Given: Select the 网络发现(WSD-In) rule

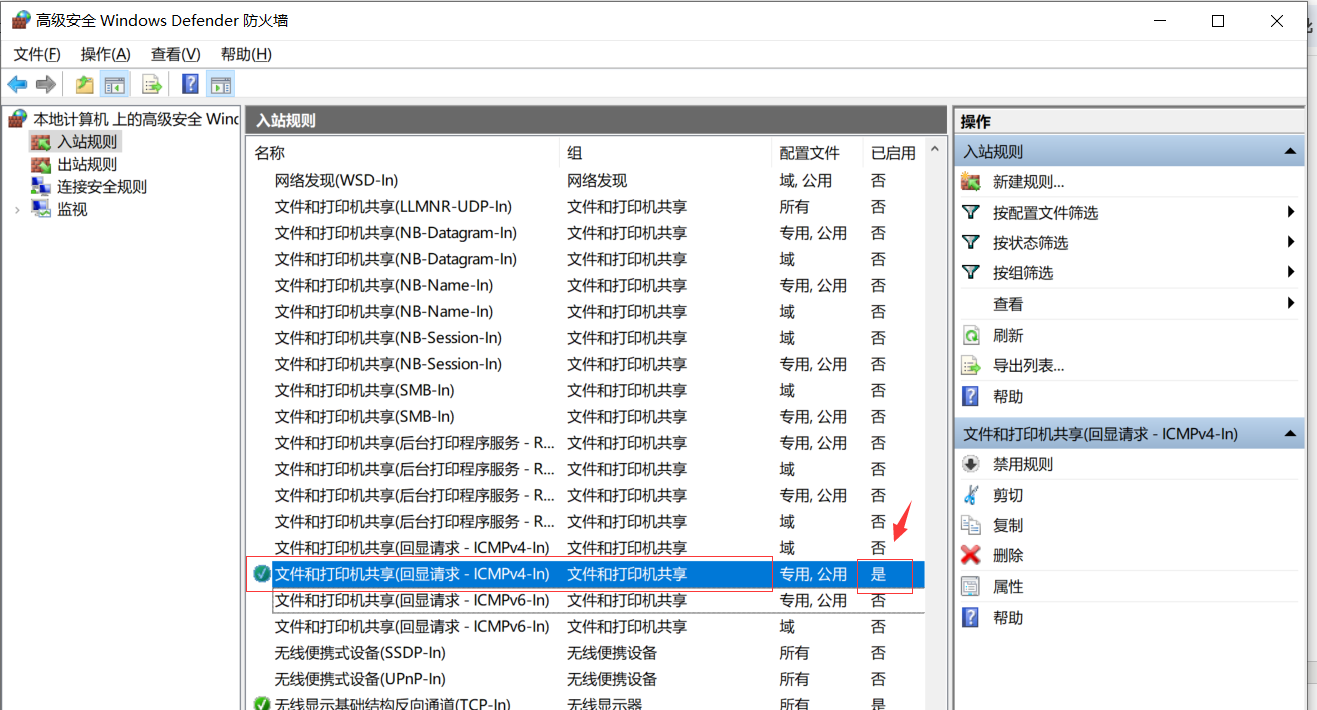Looking at the screenshot, I should click(x=336, y=180).
